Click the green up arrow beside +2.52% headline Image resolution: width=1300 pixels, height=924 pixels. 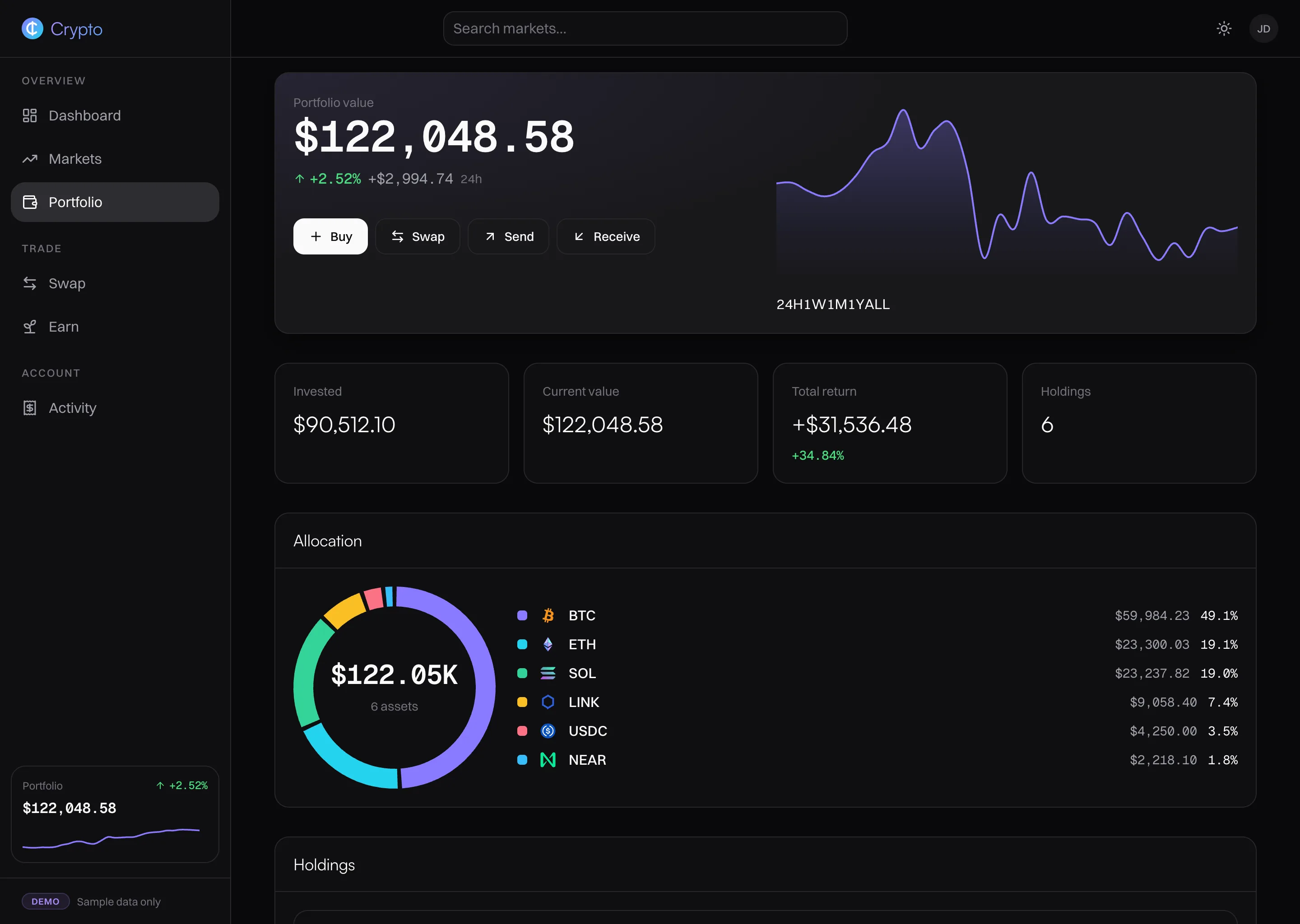(x=299, y=179)
